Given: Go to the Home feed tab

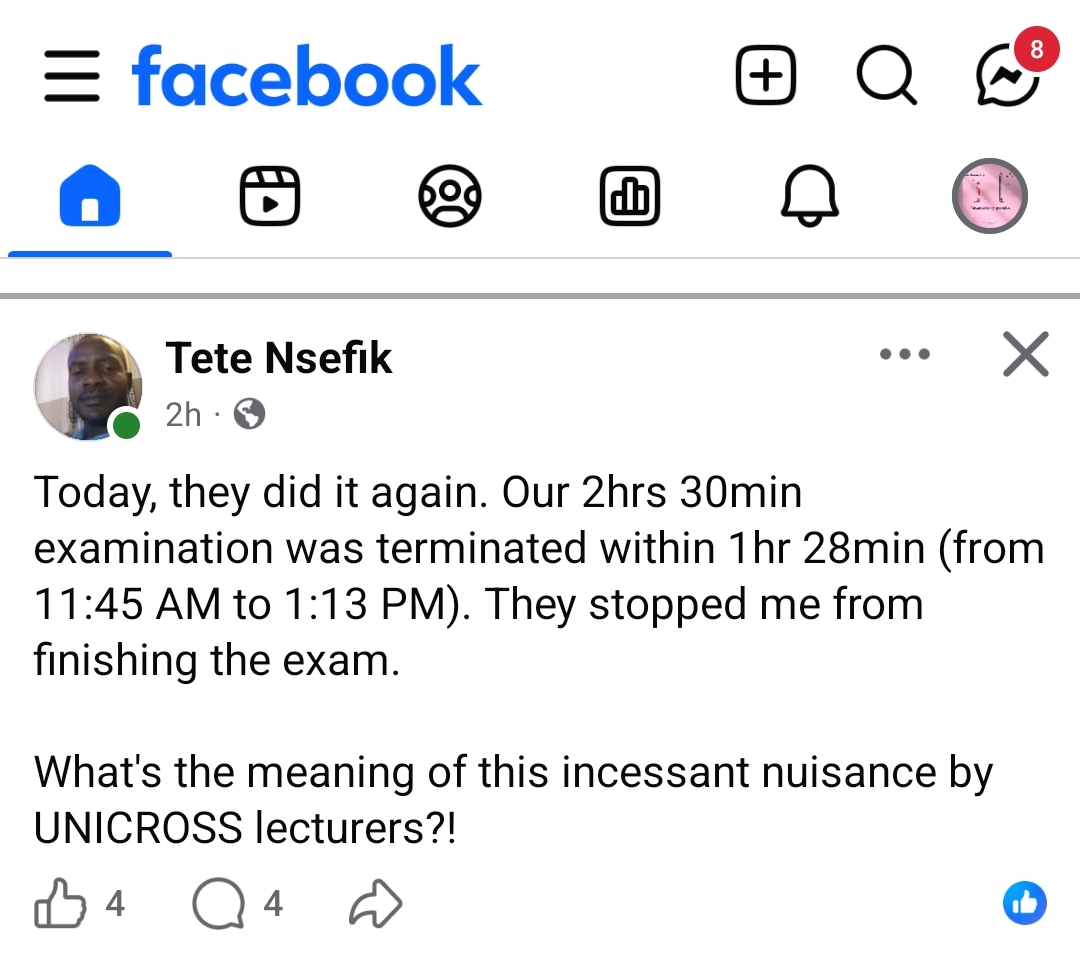Looking at the screenshot, I should [x=90, y=195].
